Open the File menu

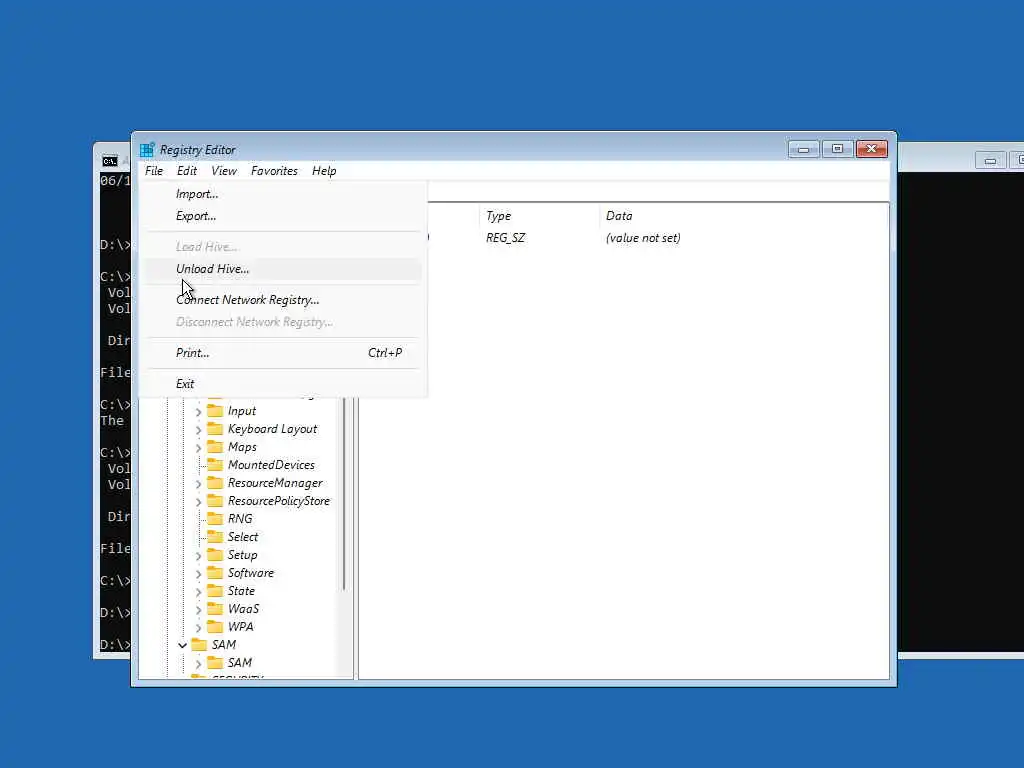point(154,170)
